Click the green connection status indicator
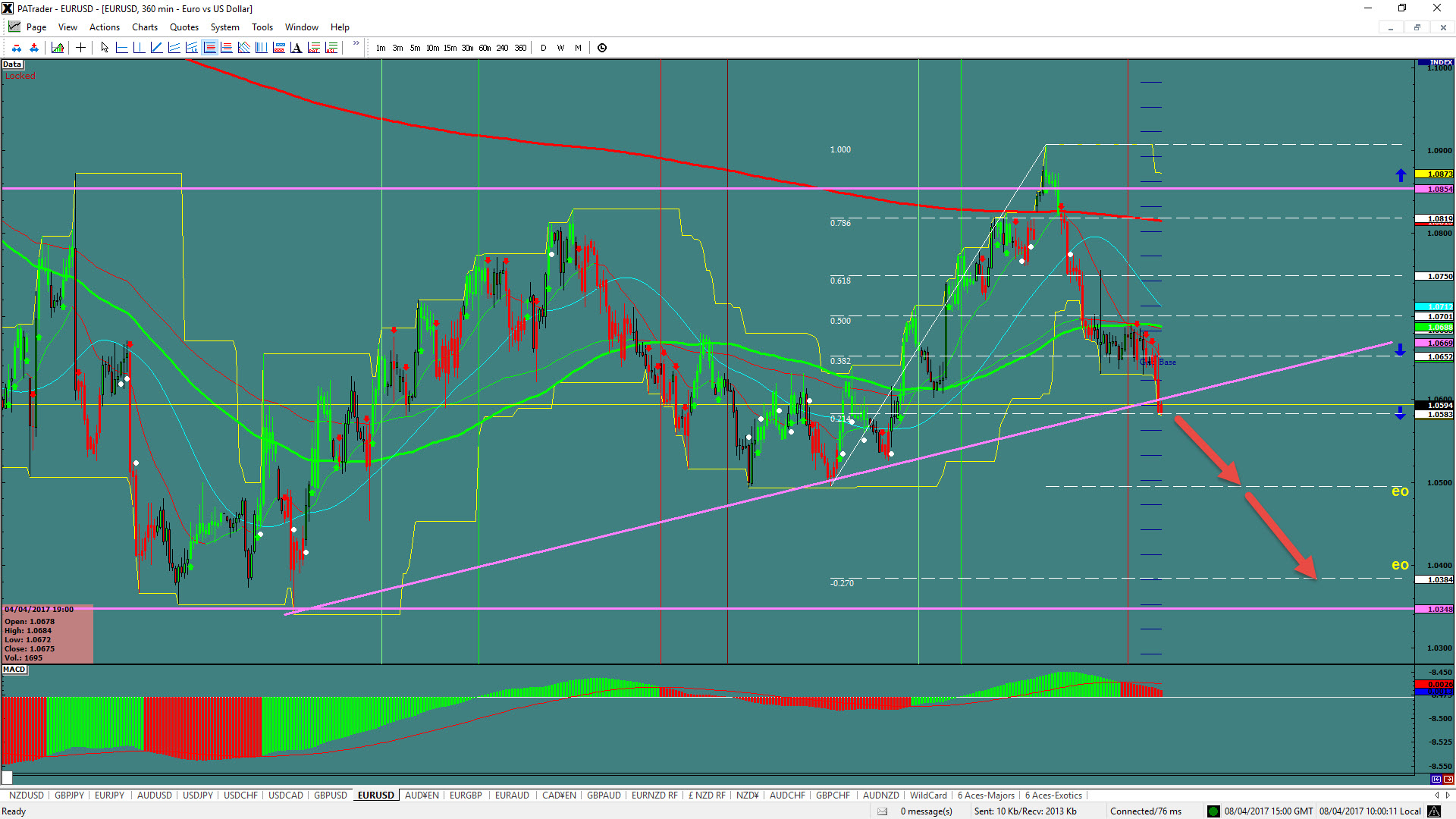The height and width of the screenshot is (819, 1456). click(1213, 811)
